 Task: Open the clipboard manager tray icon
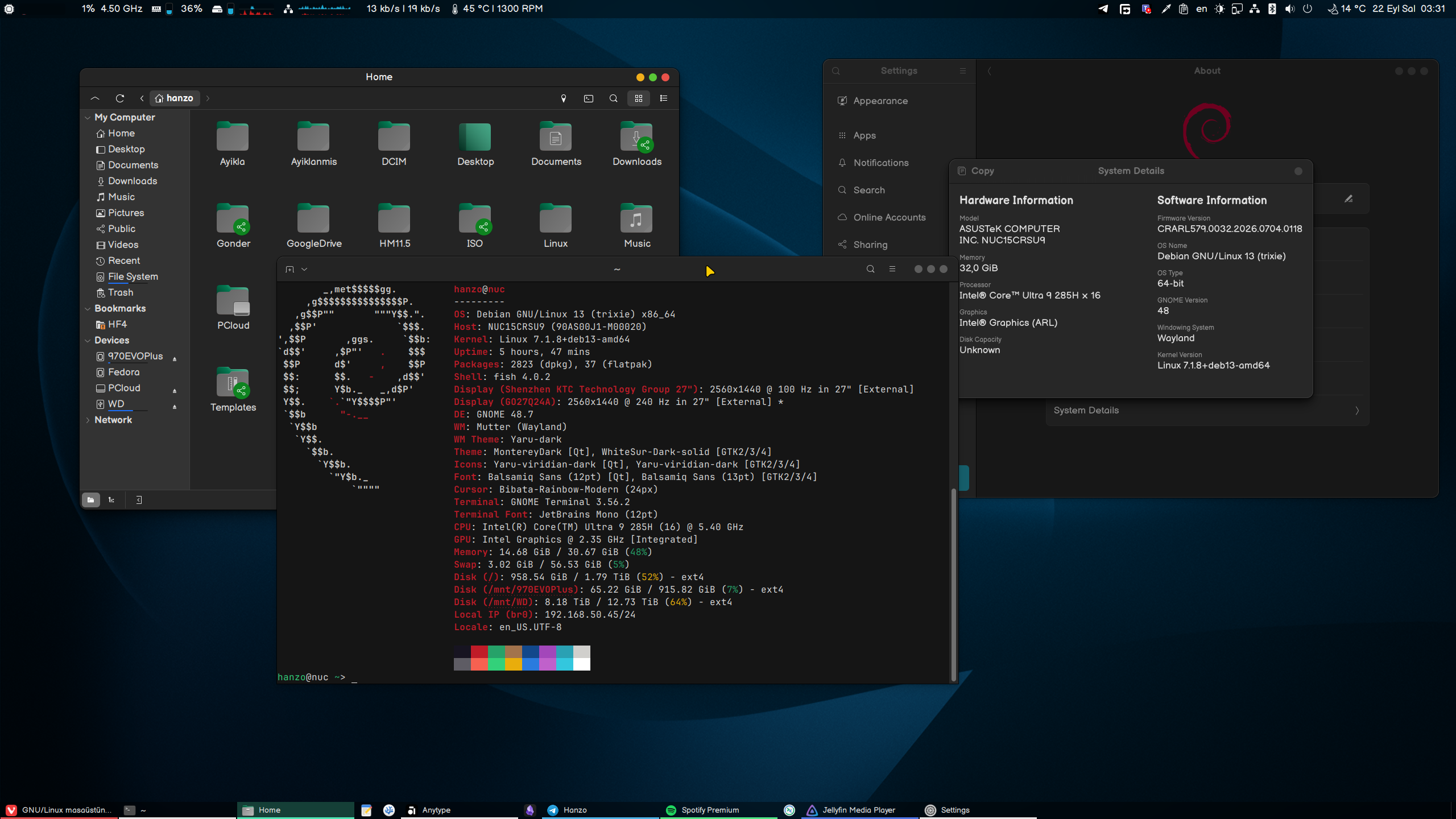[x=1184, y=9]
